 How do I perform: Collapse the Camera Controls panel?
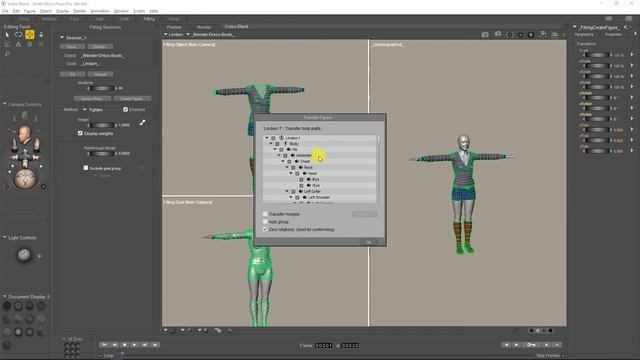pyautogui.click(x=4, y=104)
